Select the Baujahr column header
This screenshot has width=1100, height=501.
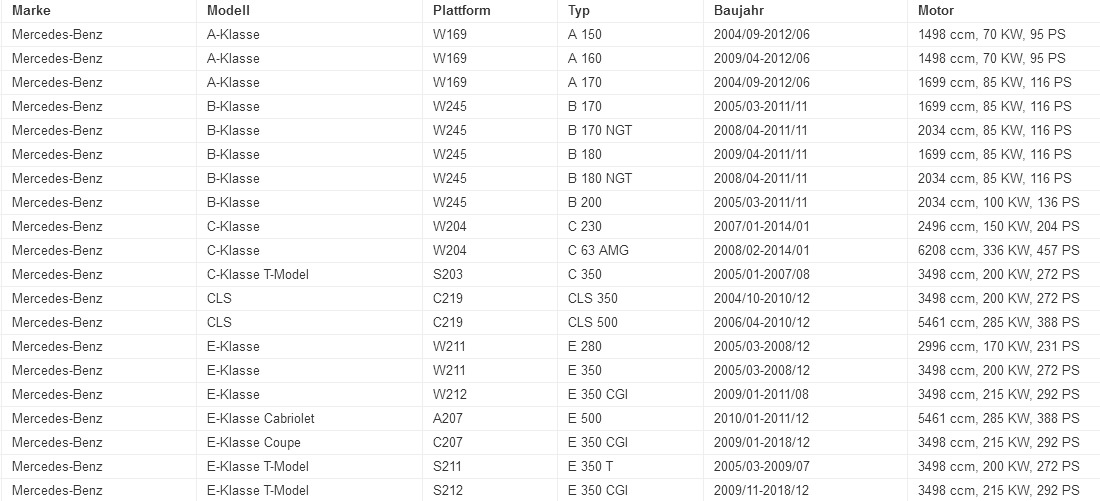pos(740,10)
